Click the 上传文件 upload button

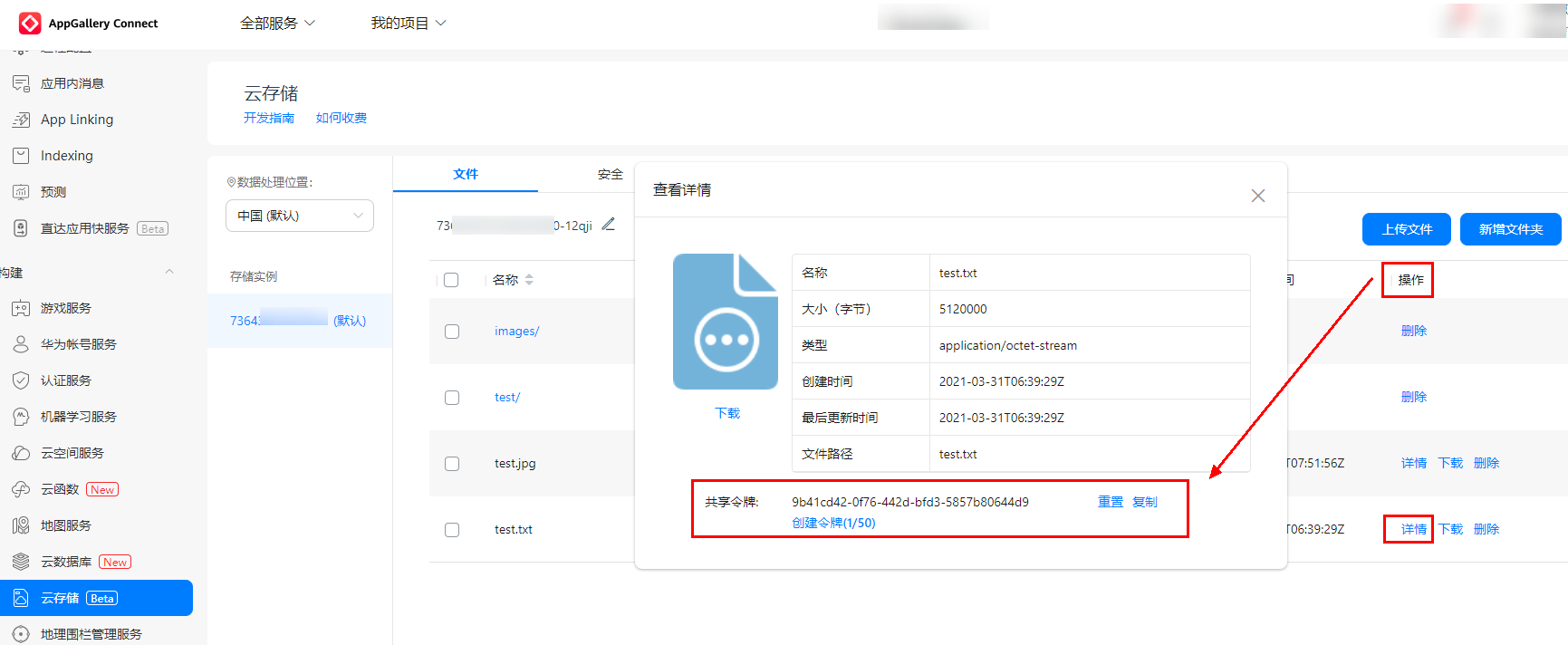(x=1406, y=229)
